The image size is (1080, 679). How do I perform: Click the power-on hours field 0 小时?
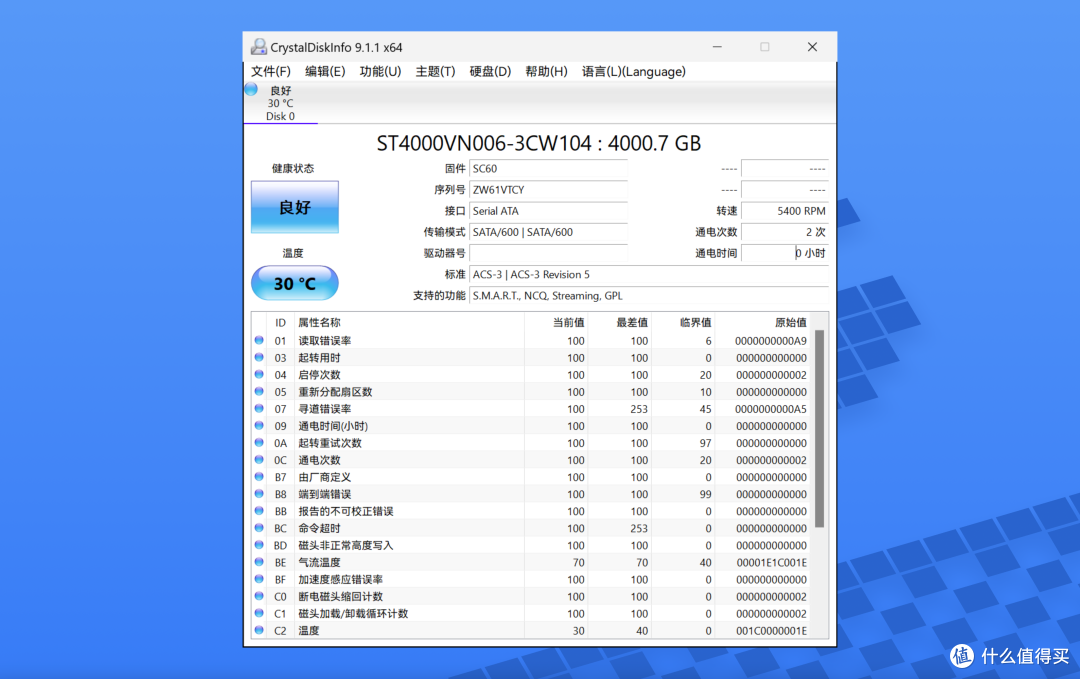(785, 253)
